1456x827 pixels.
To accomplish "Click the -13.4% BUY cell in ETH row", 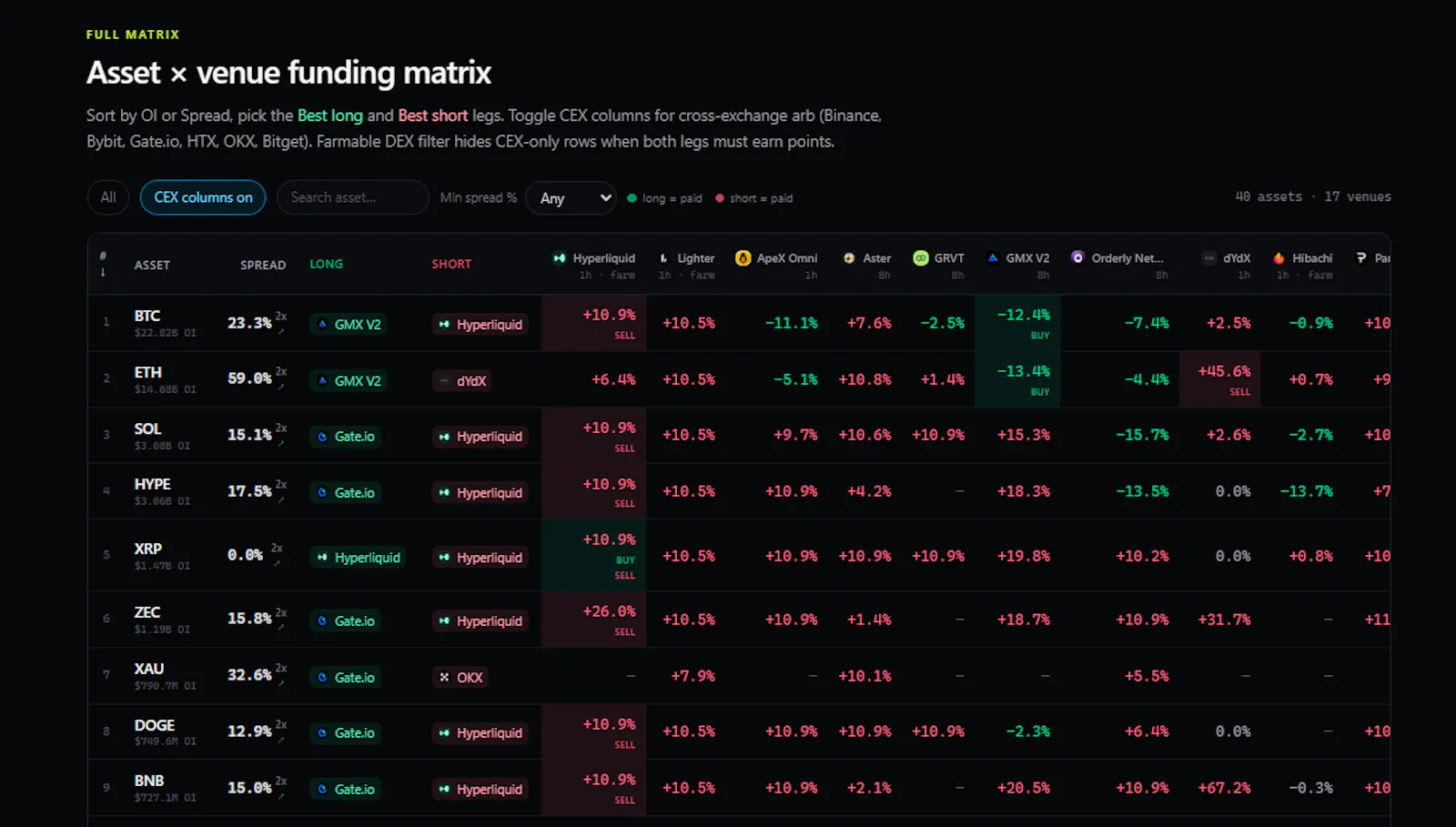I will click(x=1017, y=379).
